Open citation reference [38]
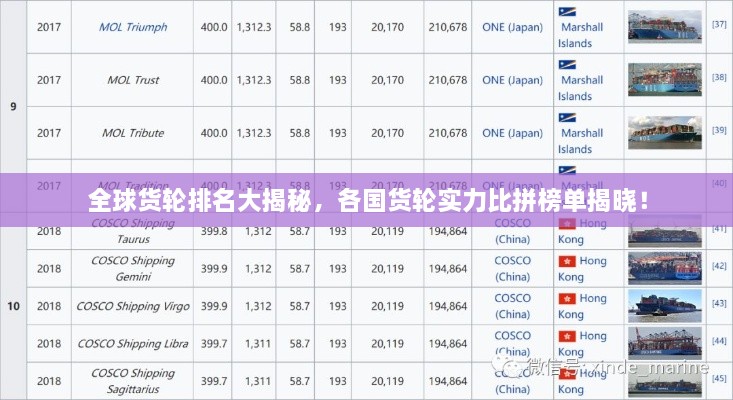The image size is (733, 400). point(719,77)
